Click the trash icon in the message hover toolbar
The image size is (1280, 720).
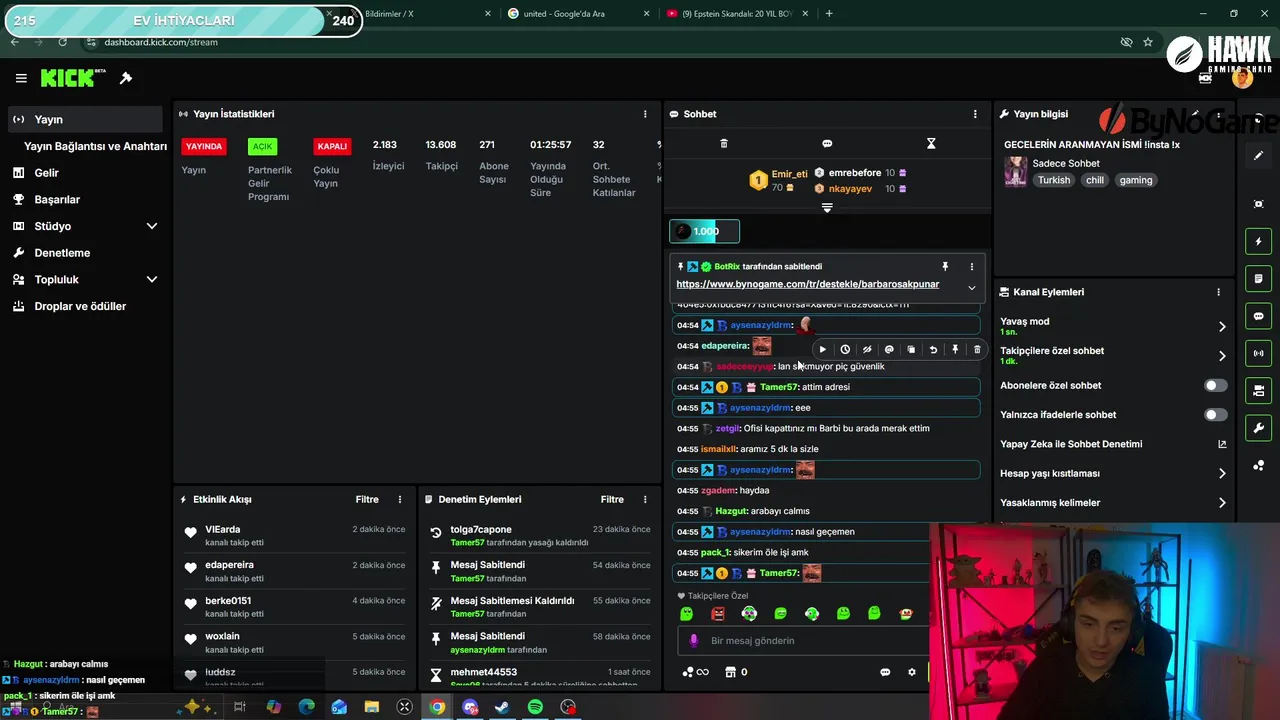(x=977, y=350)
